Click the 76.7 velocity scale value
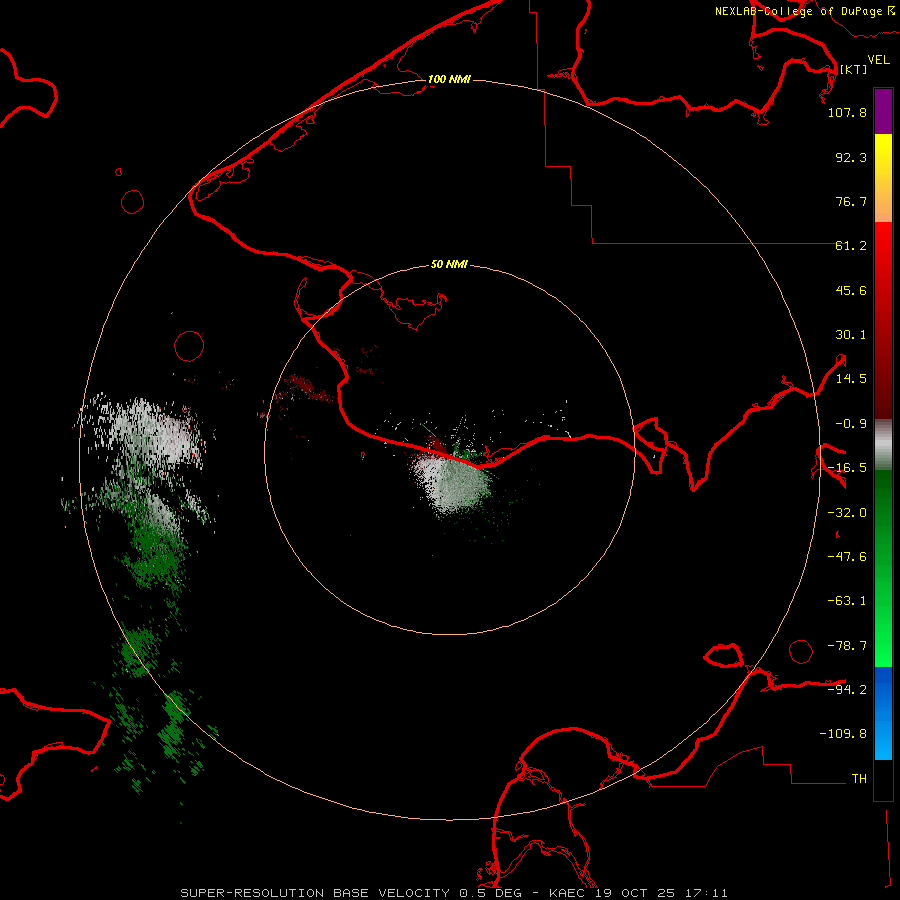 pos(851,201)
